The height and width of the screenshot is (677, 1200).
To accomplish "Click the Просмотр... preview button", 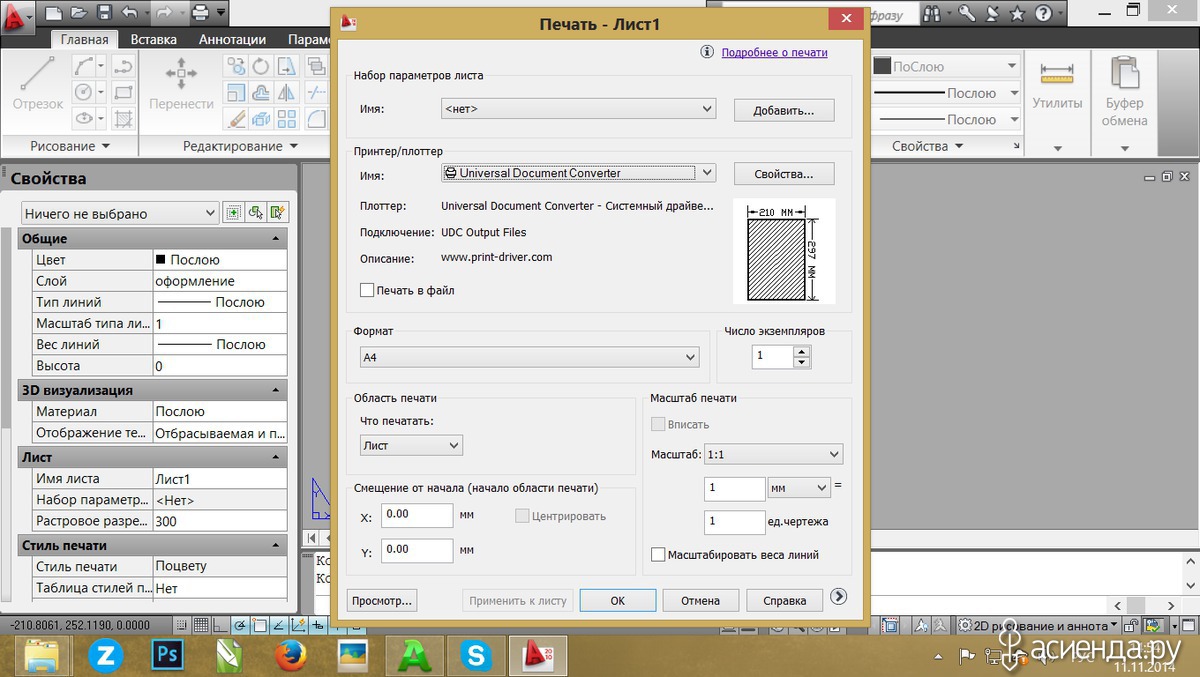I will pos(381,601).
